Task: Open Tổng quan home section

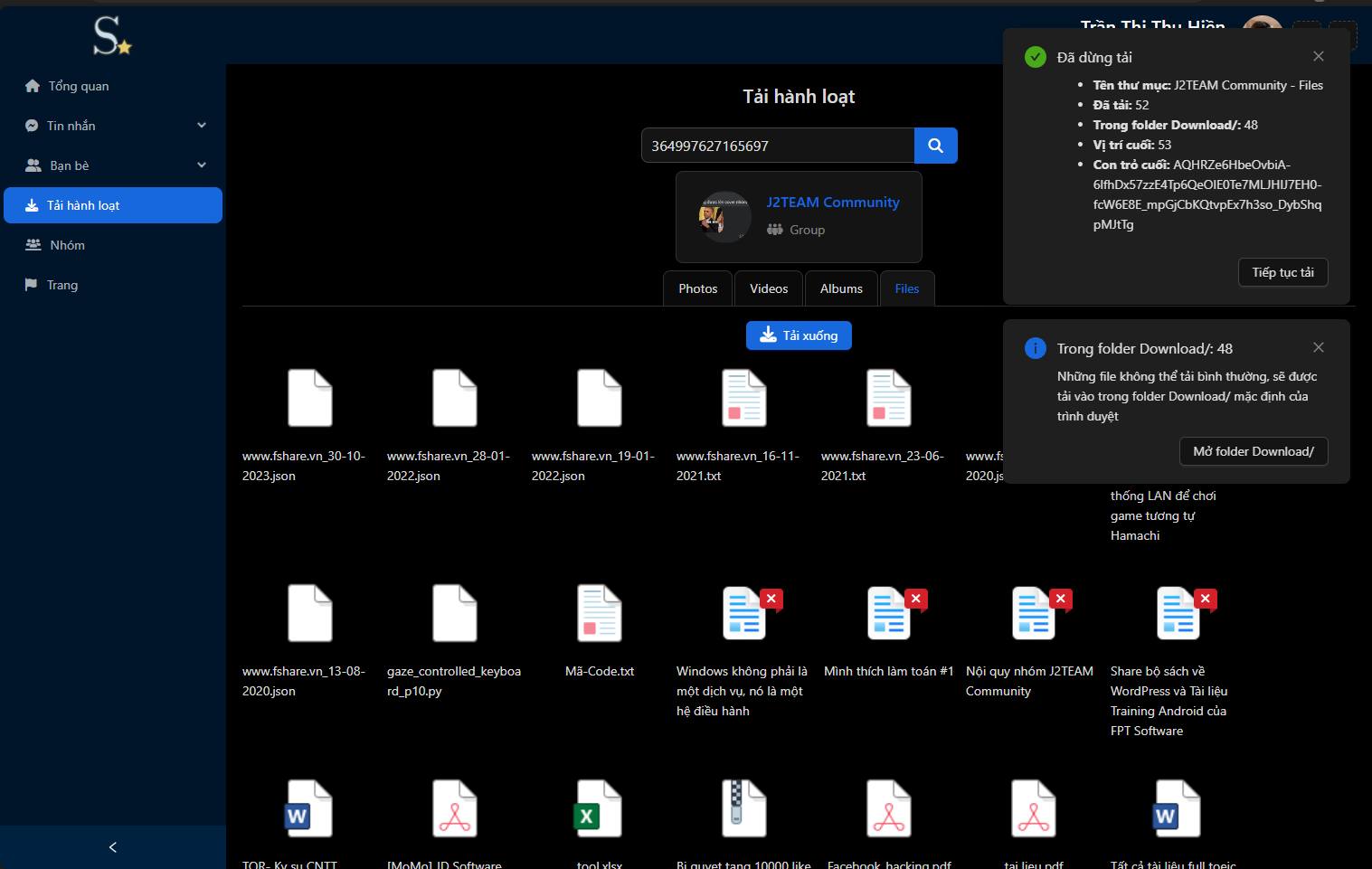Action: (x=113, y=86)
